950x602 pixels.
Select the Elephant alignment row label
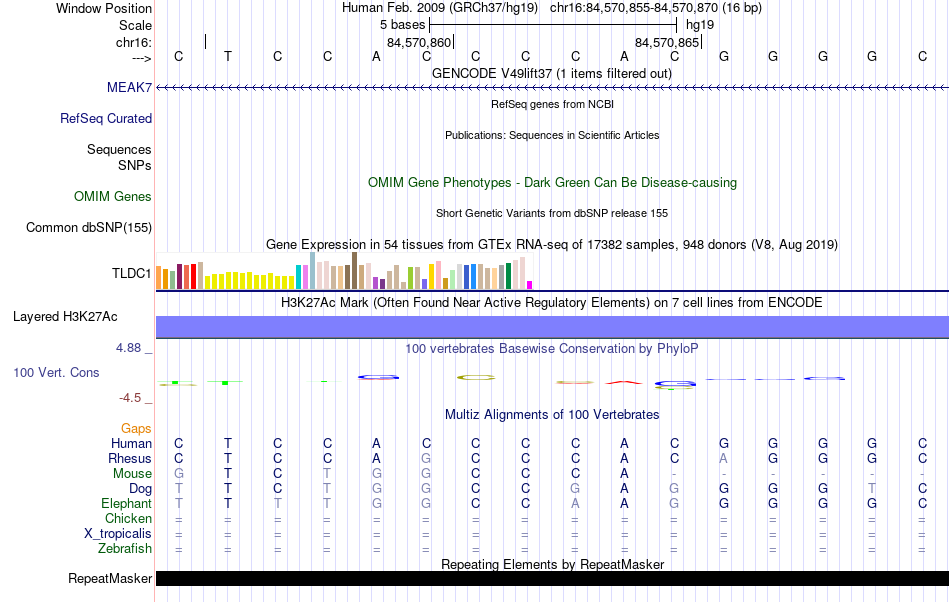click(127, 503)
